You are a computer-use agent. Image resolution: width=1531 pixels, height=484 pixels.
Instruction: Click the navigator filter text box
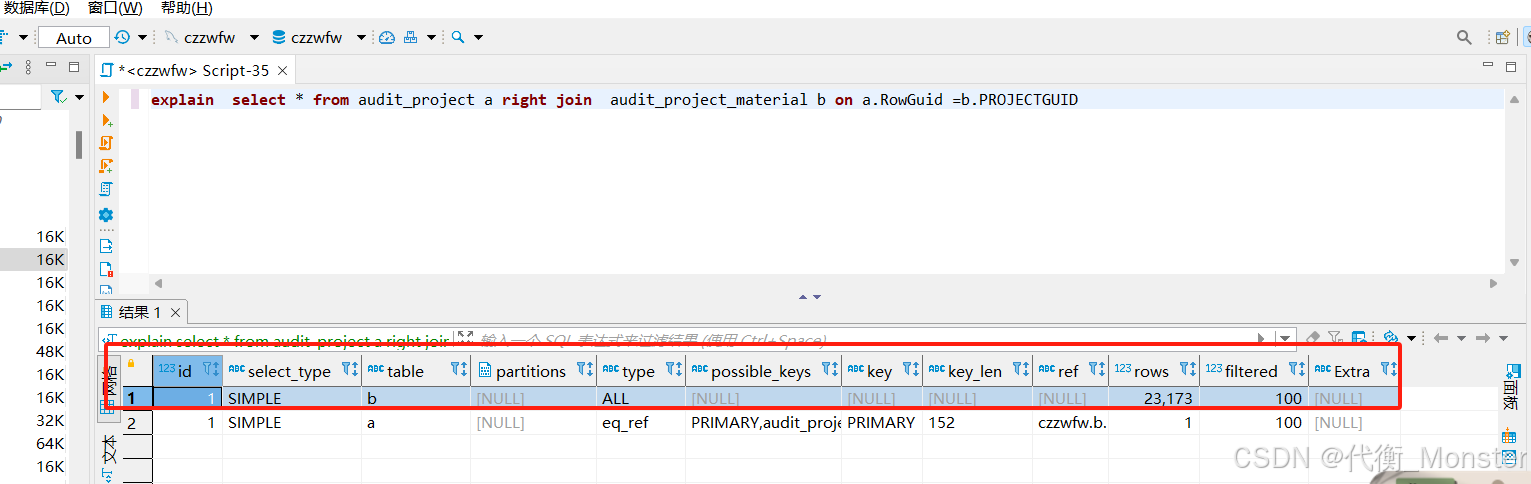(21, 97)
